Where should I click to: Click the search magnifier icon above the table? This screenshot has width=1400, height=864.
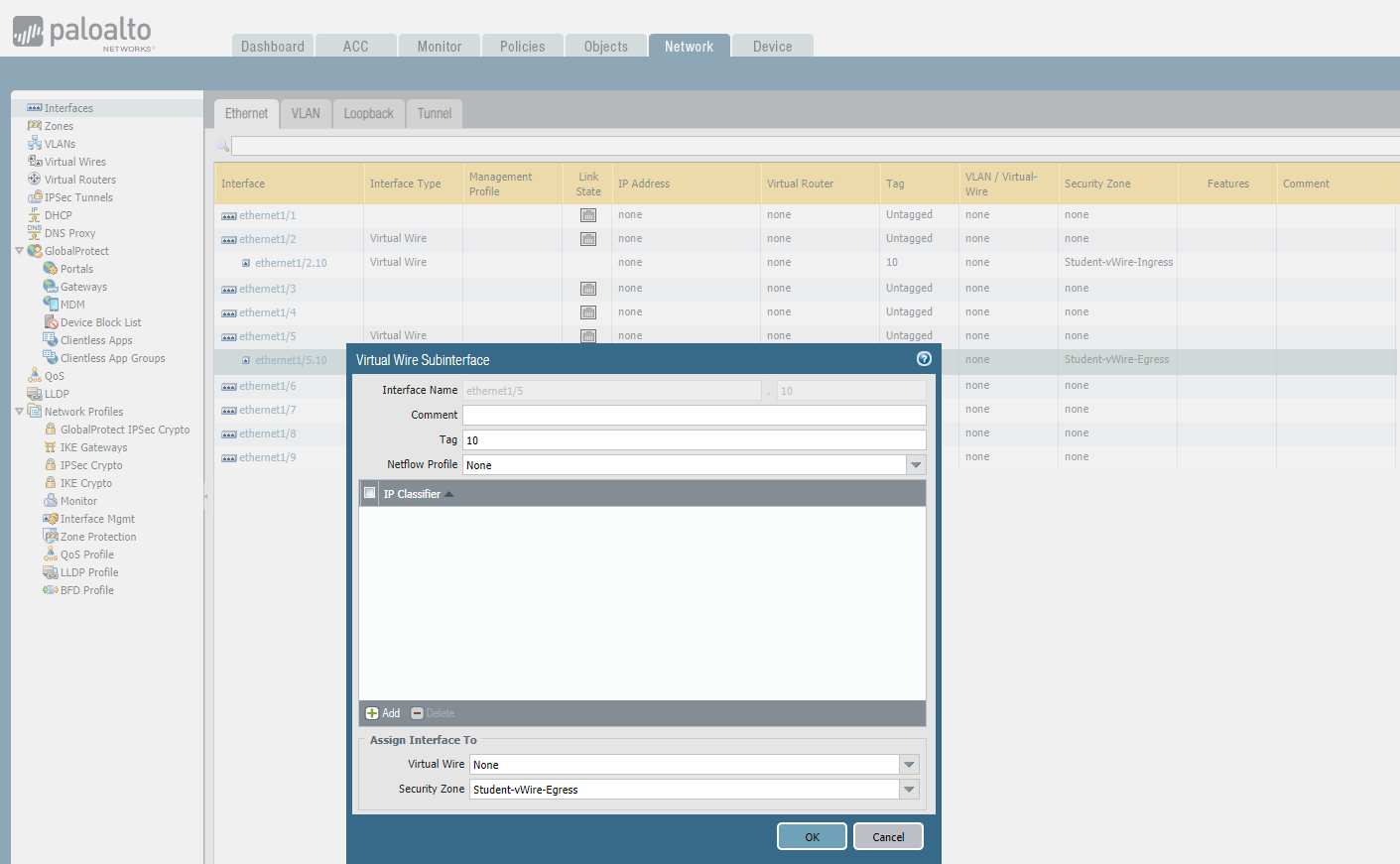click(x=222, y=147)
